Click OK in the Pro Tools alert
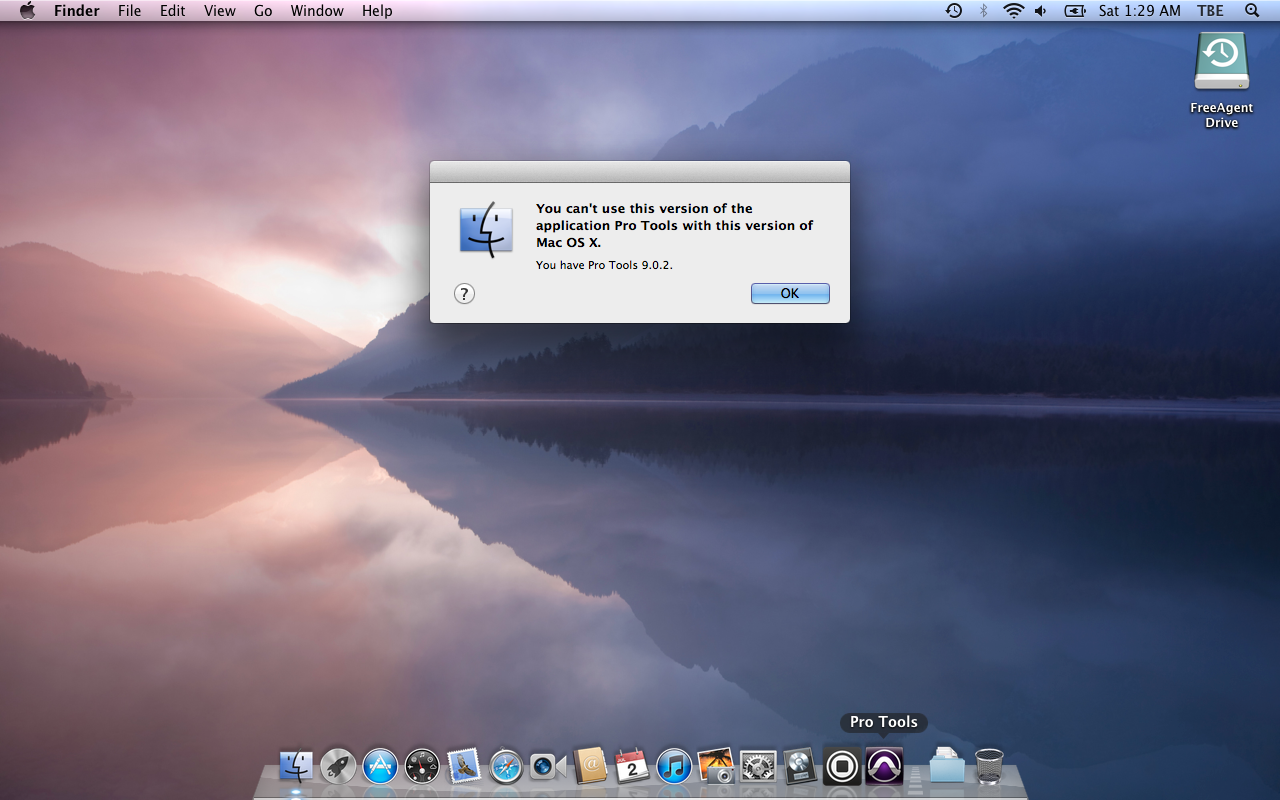This screenshot has width=1280, height=800. 790,293
